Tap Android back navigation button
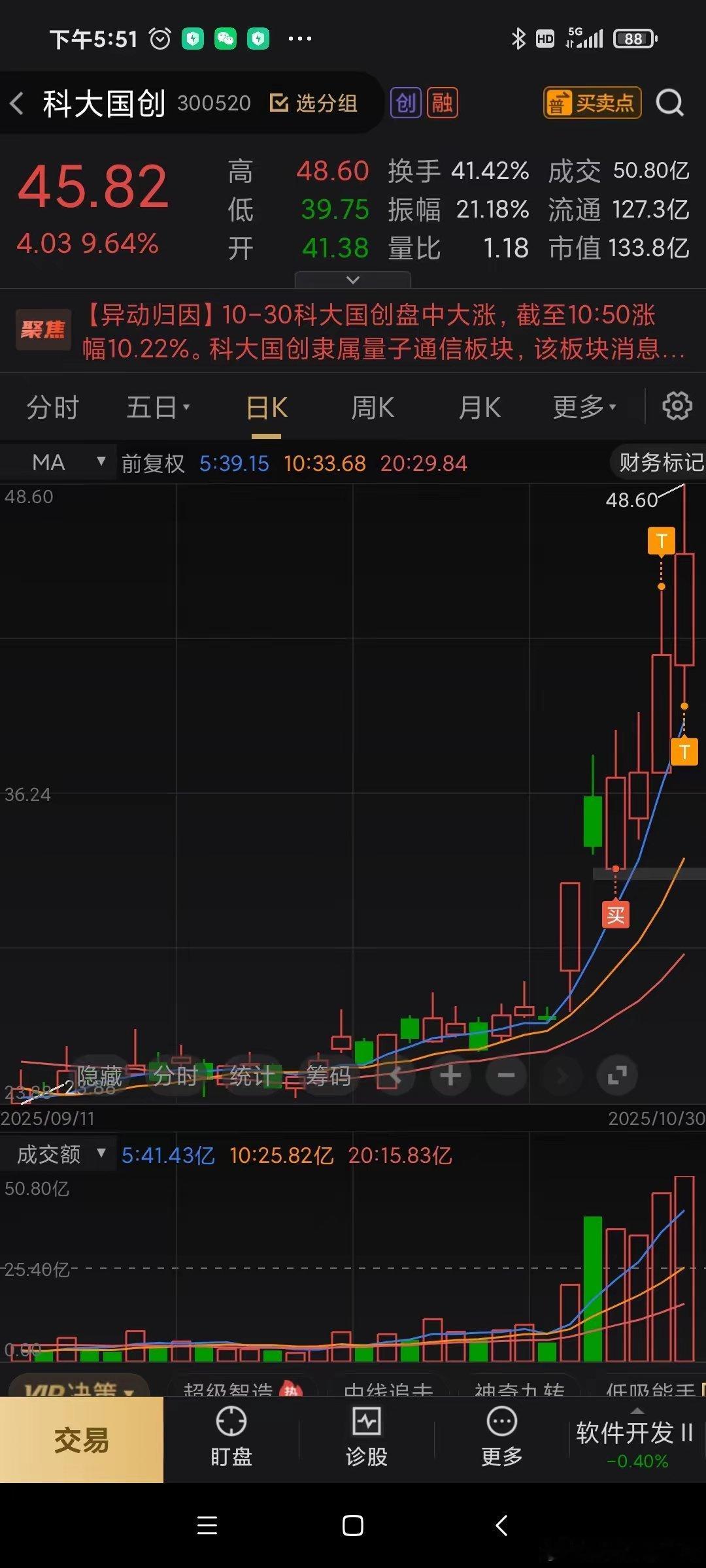This screenshot has height=1568, width=706. pyautogui.click(x=501, y=1526)
